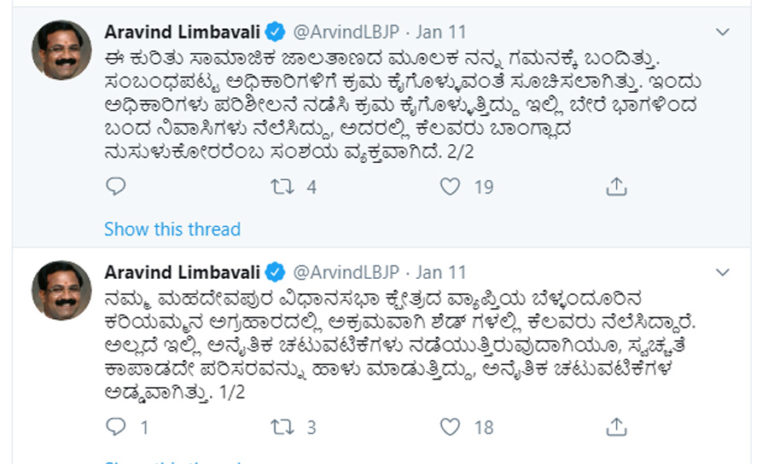Open the Jan 11 timestamp on second tweet
Viewport: 768px width, 464px height.
[440, 272]
